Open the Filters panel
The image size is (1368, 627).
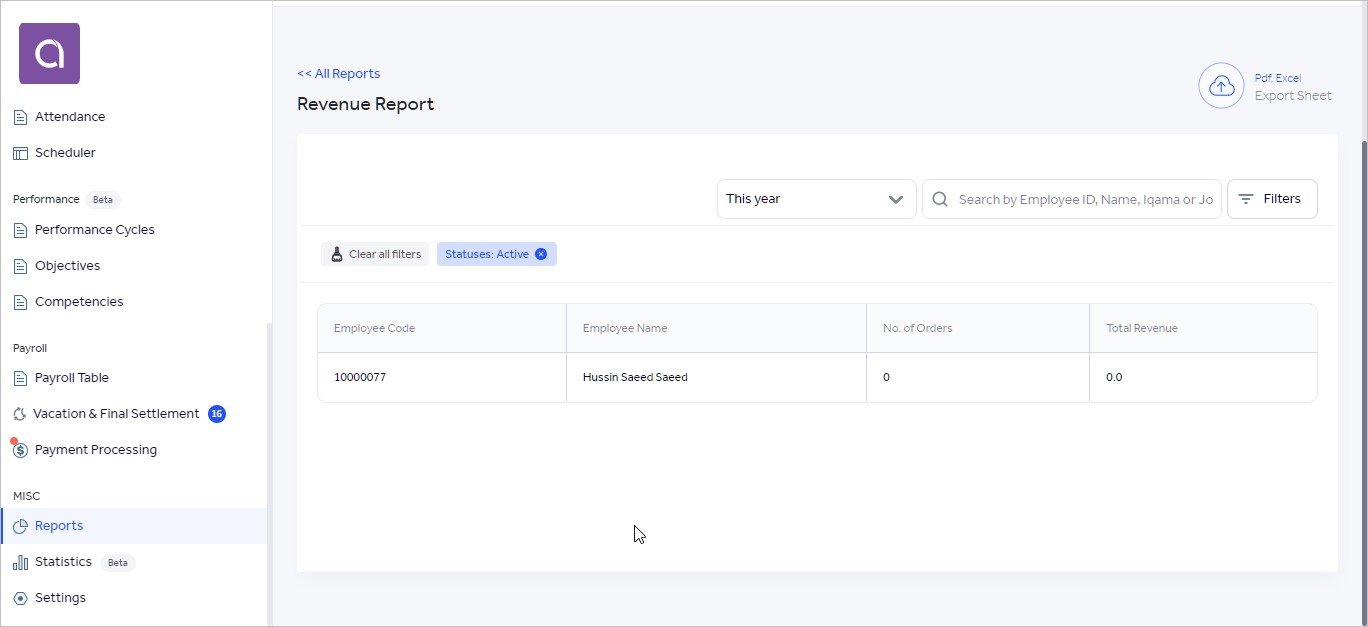pyautogui.click(x=1271, y=199)
